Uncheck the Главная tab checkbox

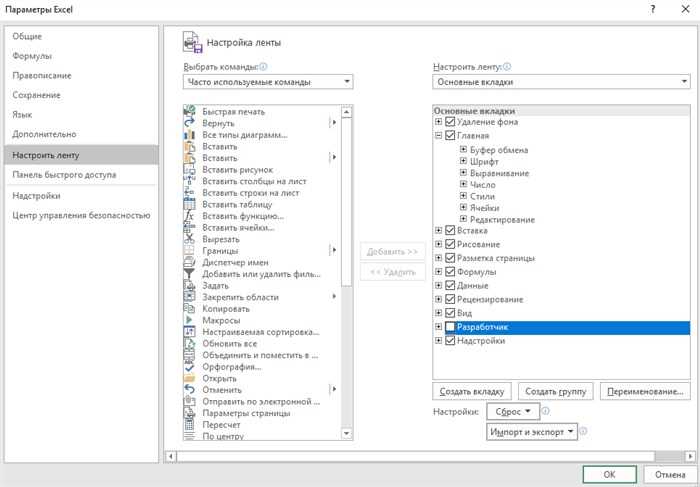coord(450,136)
